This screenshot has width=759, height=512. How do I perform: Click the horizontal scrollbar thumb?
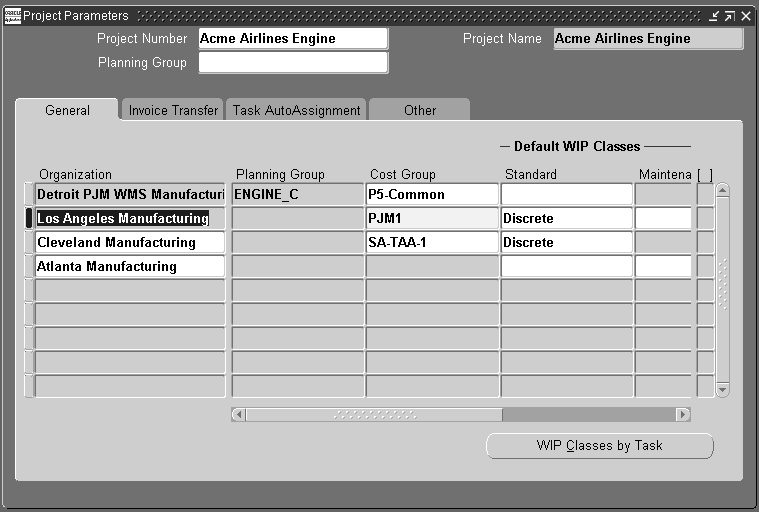pos(374,414)
